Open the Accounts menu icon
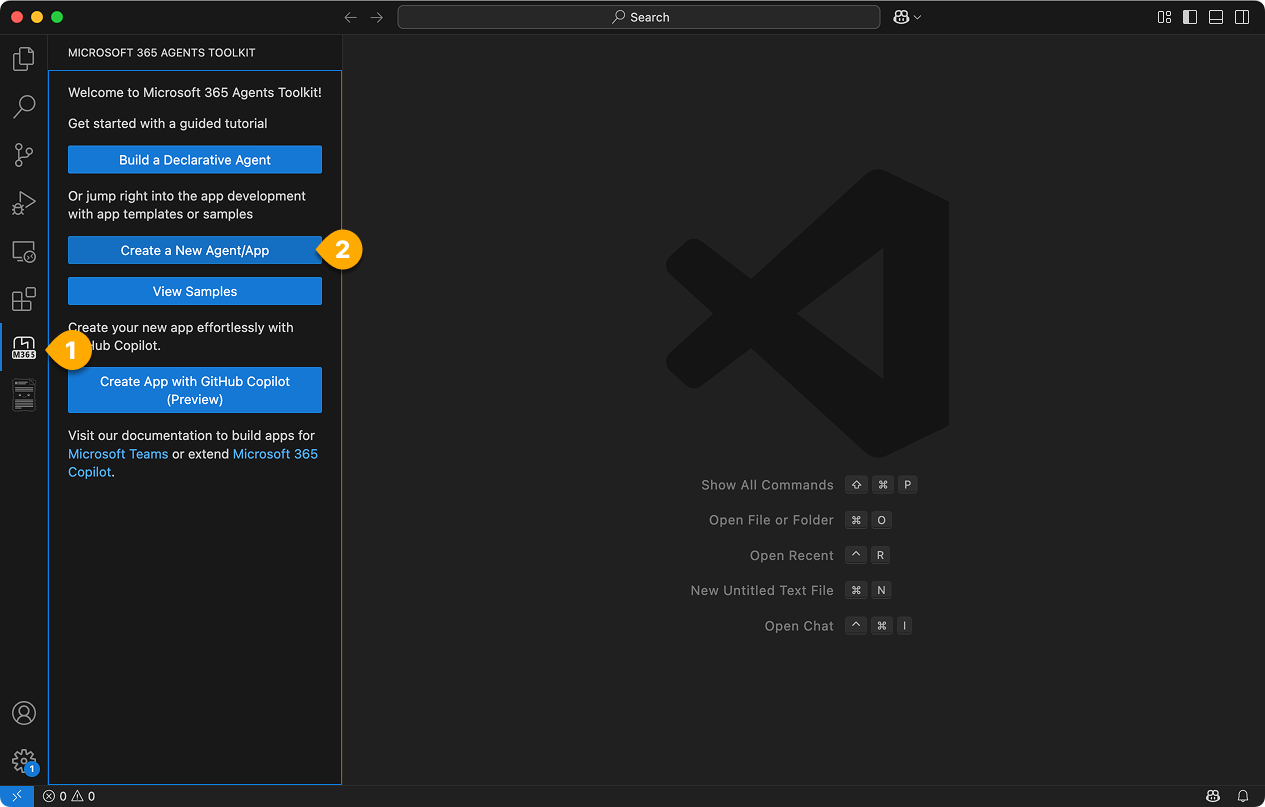Image resolution: width=1265 pixels, height=807 pixels. (24, 713)
